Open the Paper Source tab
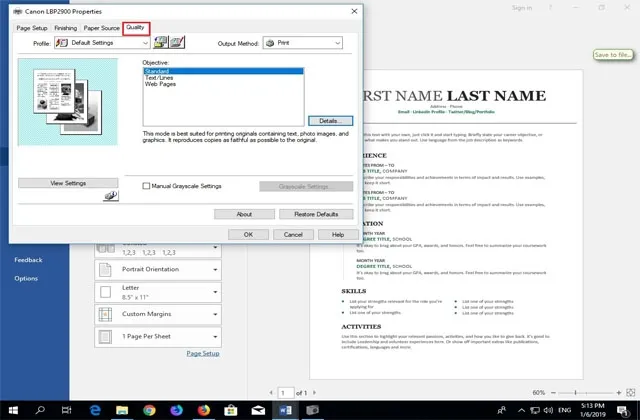The width and height of the screenshot is (640, 420). (102, 28)
